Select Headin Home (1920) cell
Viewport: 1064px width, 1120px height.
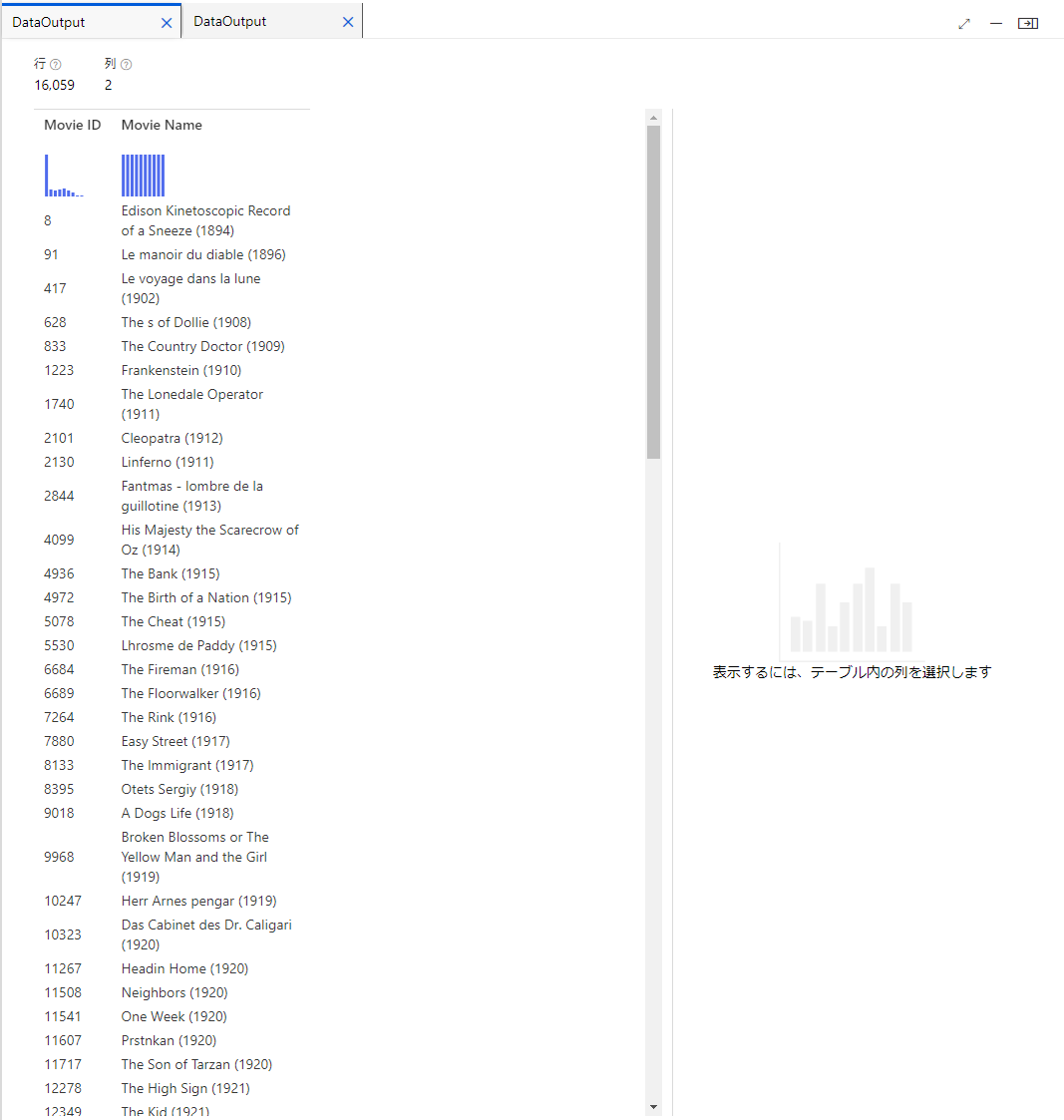[184, 968]
